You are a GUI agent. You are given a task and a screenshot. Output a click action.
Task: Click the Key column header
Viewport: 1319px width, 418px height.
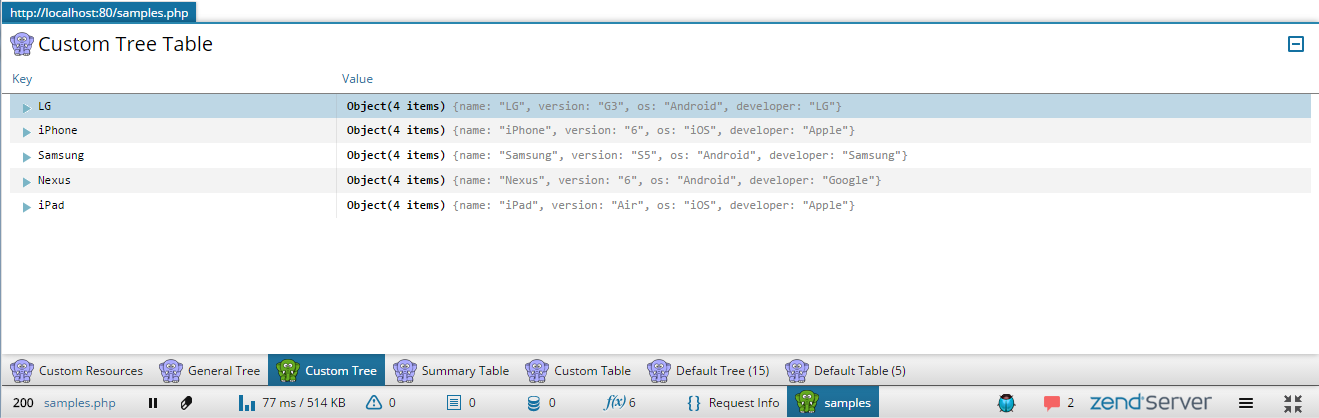[22, 79]
